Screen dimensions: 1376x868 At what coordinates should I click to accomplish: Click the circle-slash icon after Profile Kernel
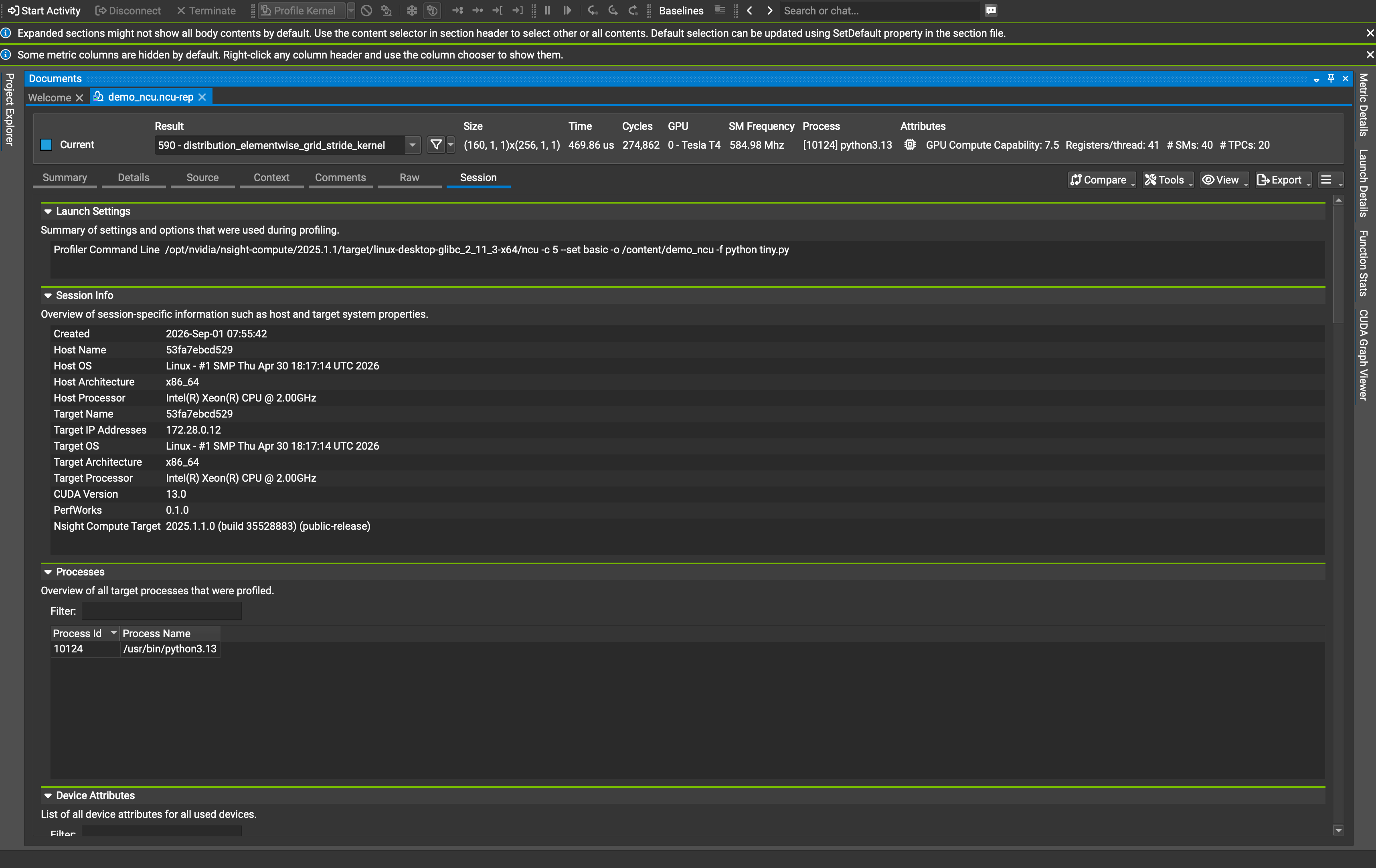[367, 10]
